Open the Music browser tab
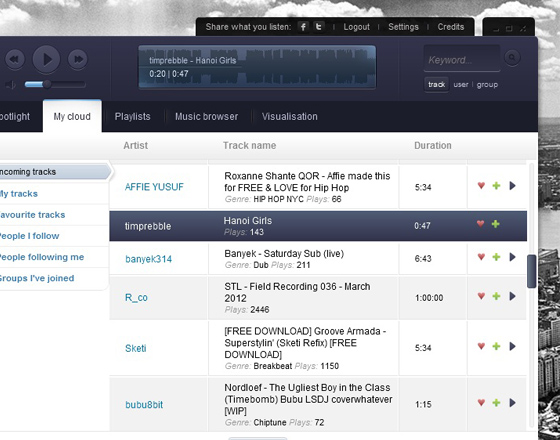The width and height of the screenshot is (560, 440). [206, 116]
